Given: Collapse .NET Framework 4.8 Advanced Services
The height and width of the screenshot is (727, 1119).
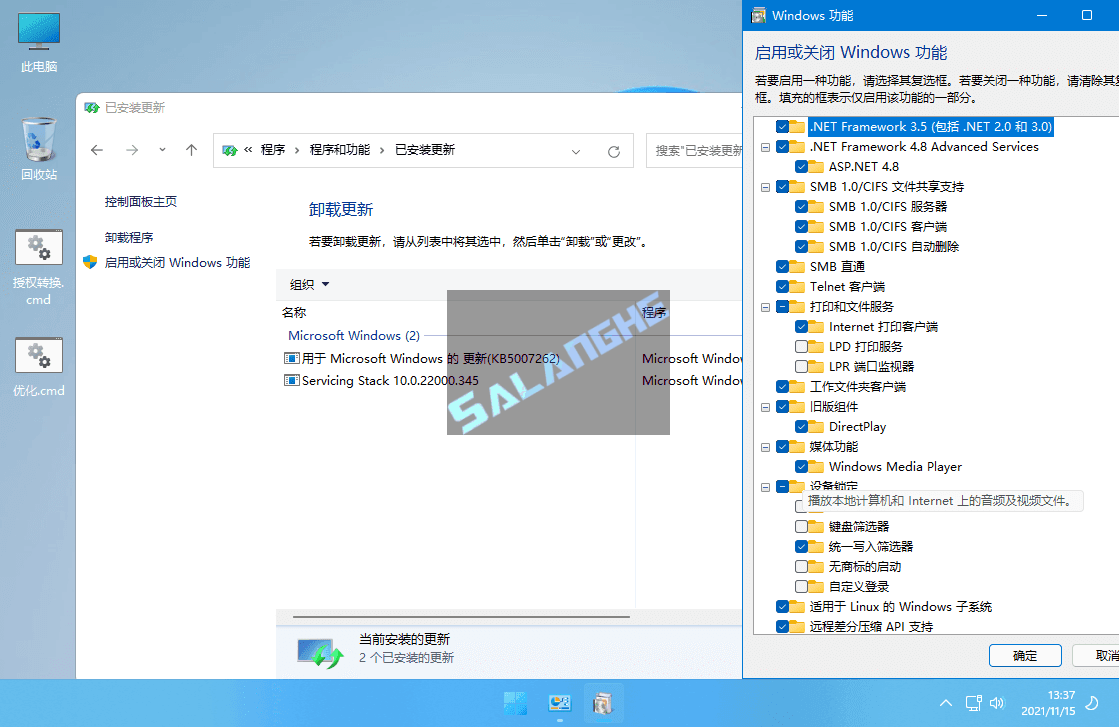Looking at the screenshot, I should (765, 147).
